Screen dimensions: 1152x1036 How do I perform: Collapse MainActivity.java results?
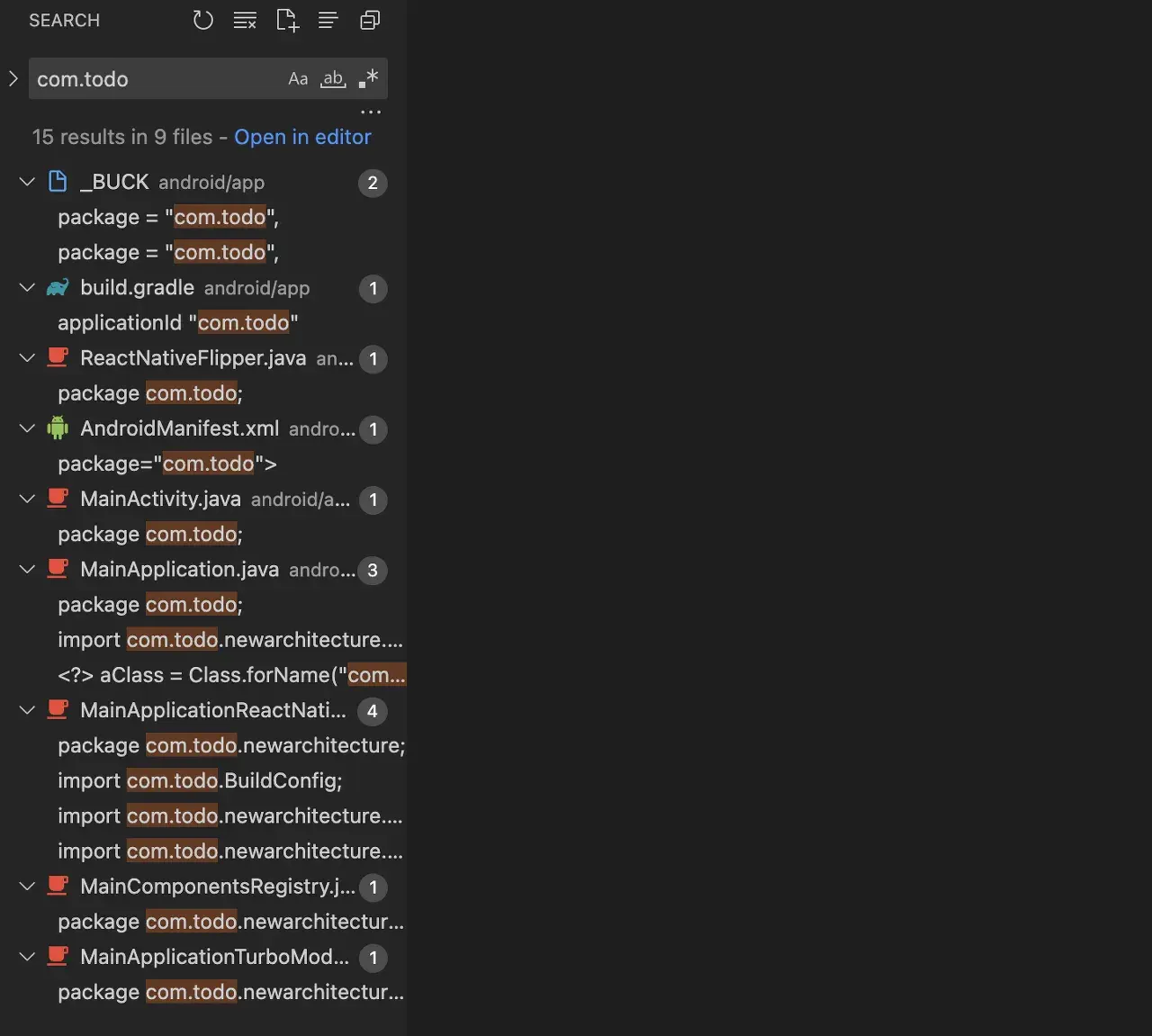[27, 499]
